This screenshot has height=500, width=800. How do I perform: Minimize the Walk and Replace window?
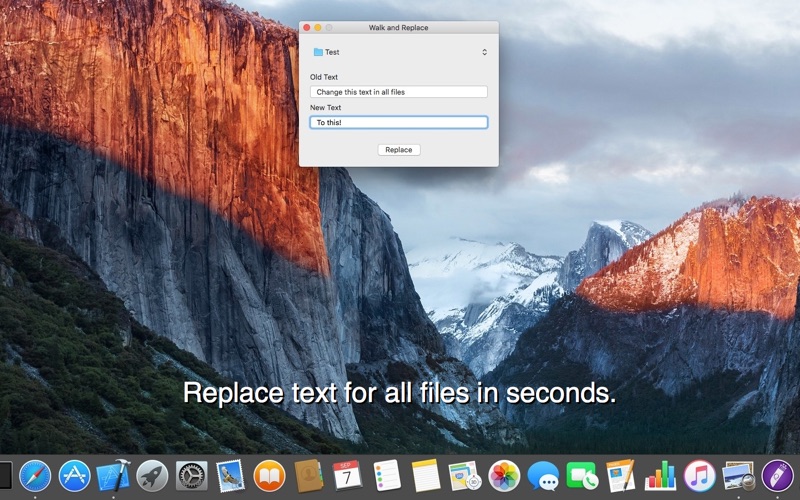[x=317, y=28]
